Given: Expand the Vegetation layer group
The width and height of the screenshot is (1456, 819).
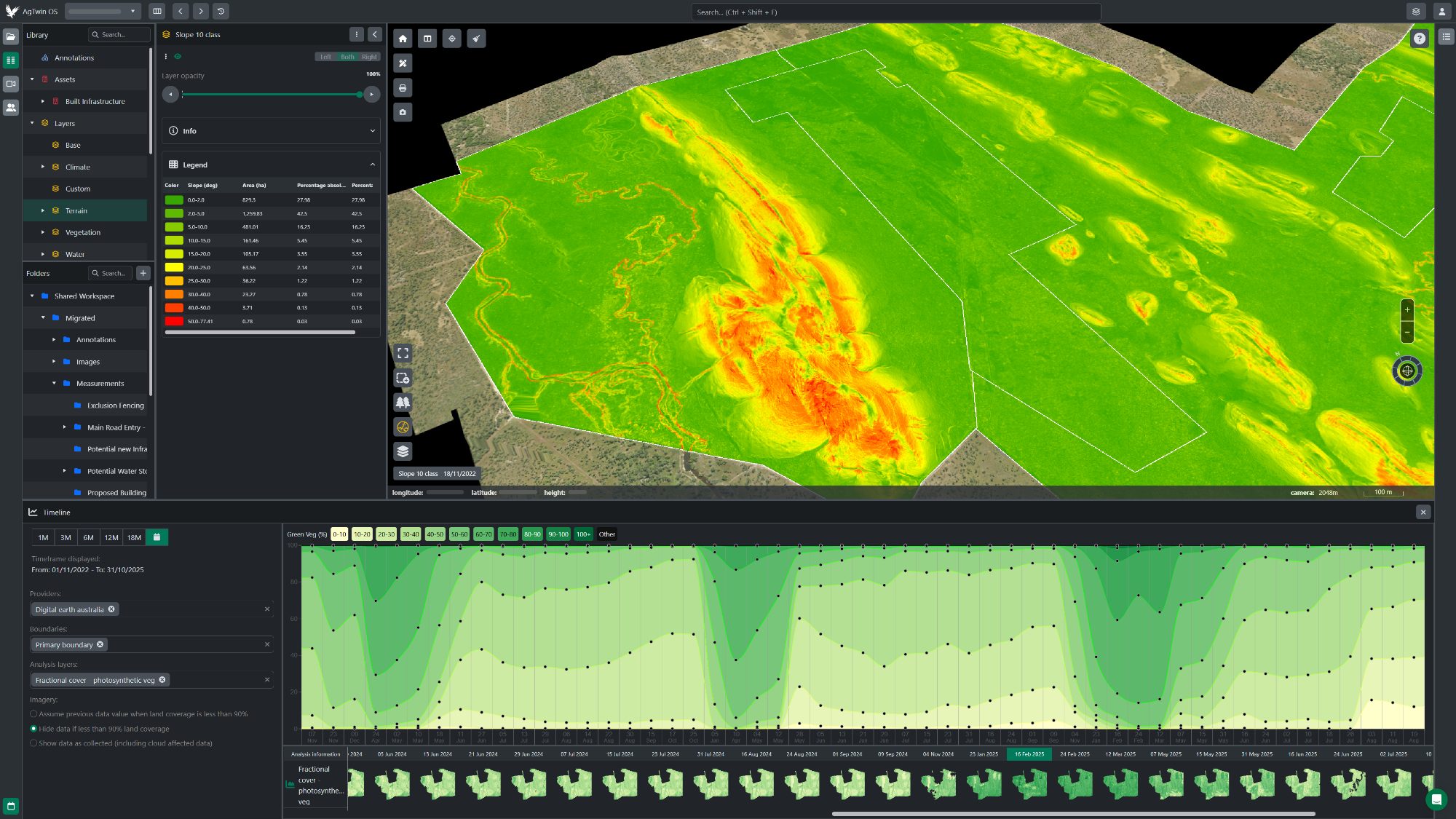Looking at the screenshot, I should pyautogui.click(x=43, y=232).
